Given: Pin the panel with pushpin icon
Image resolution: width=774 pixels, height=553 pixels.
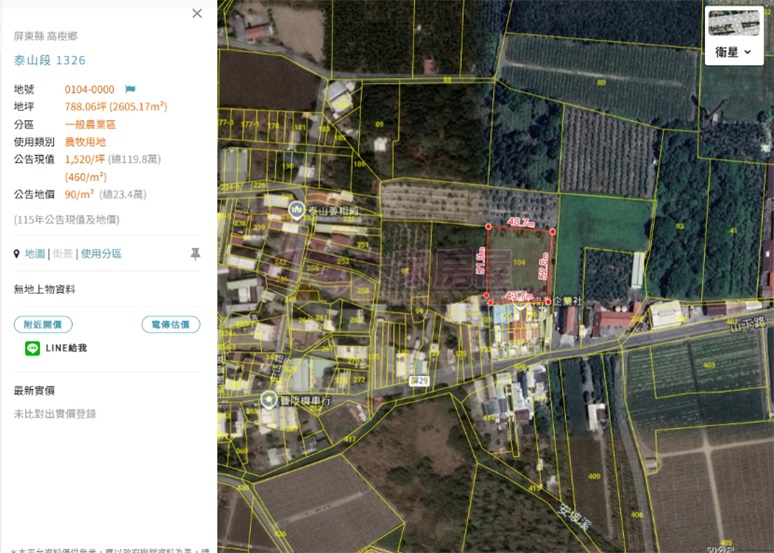Looking at the screenshot, I should [x=195, y=254].
